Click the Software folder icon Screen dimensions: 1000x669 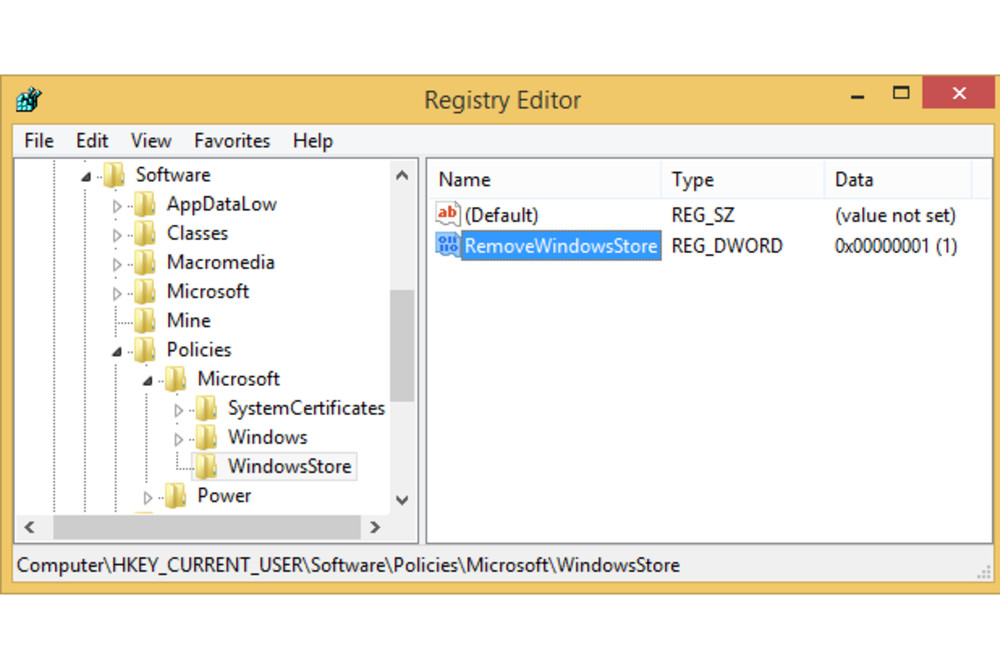coord(115,175)
